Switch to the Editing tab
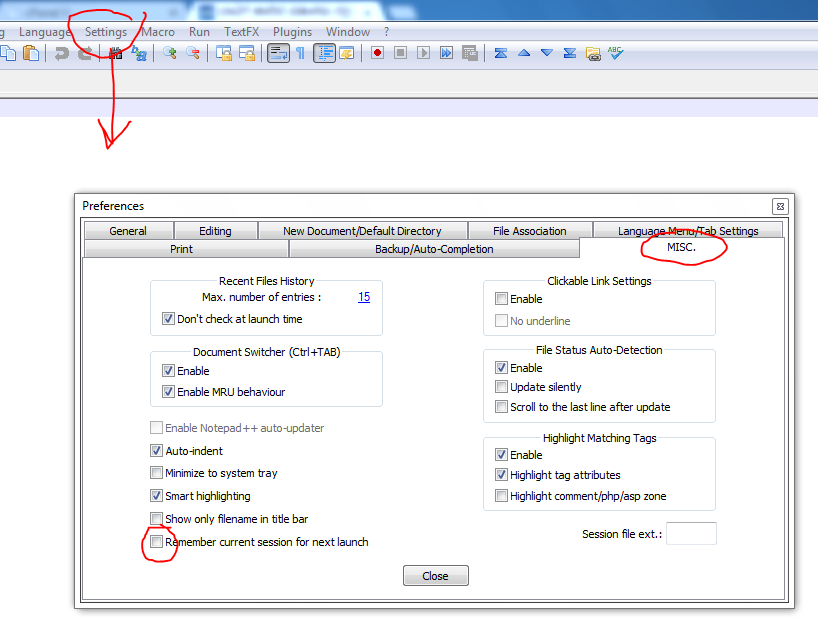818x644 pixels. [x=215, y=231]
